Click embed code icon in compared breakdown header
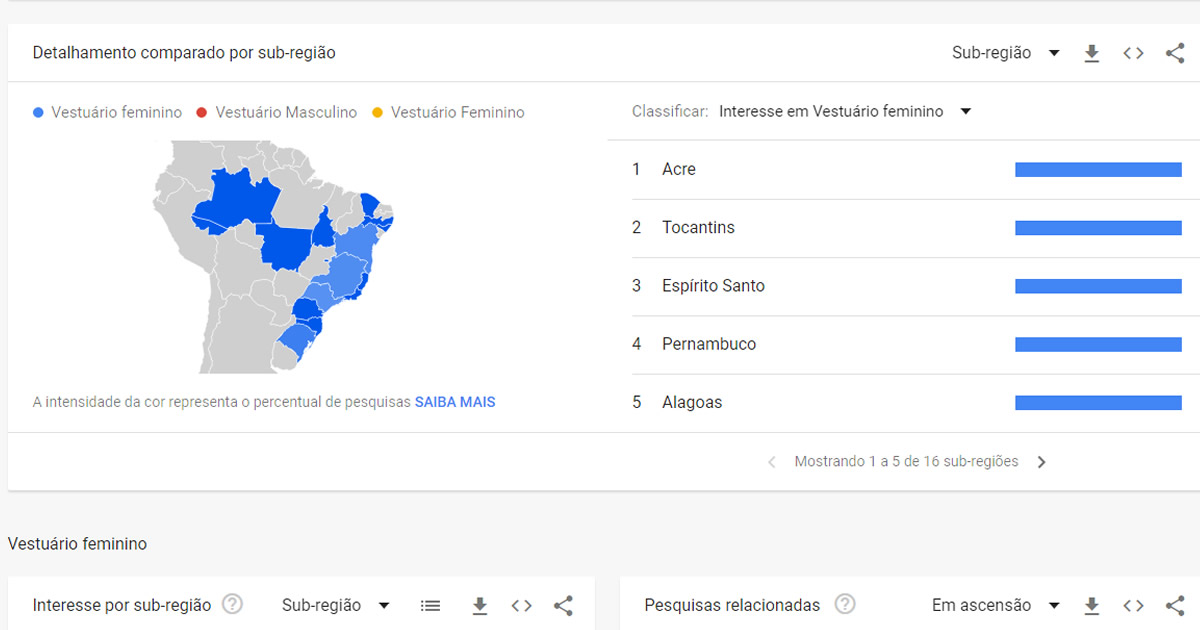This screenshot has height=630, width=1200. tap(1133, 54)
